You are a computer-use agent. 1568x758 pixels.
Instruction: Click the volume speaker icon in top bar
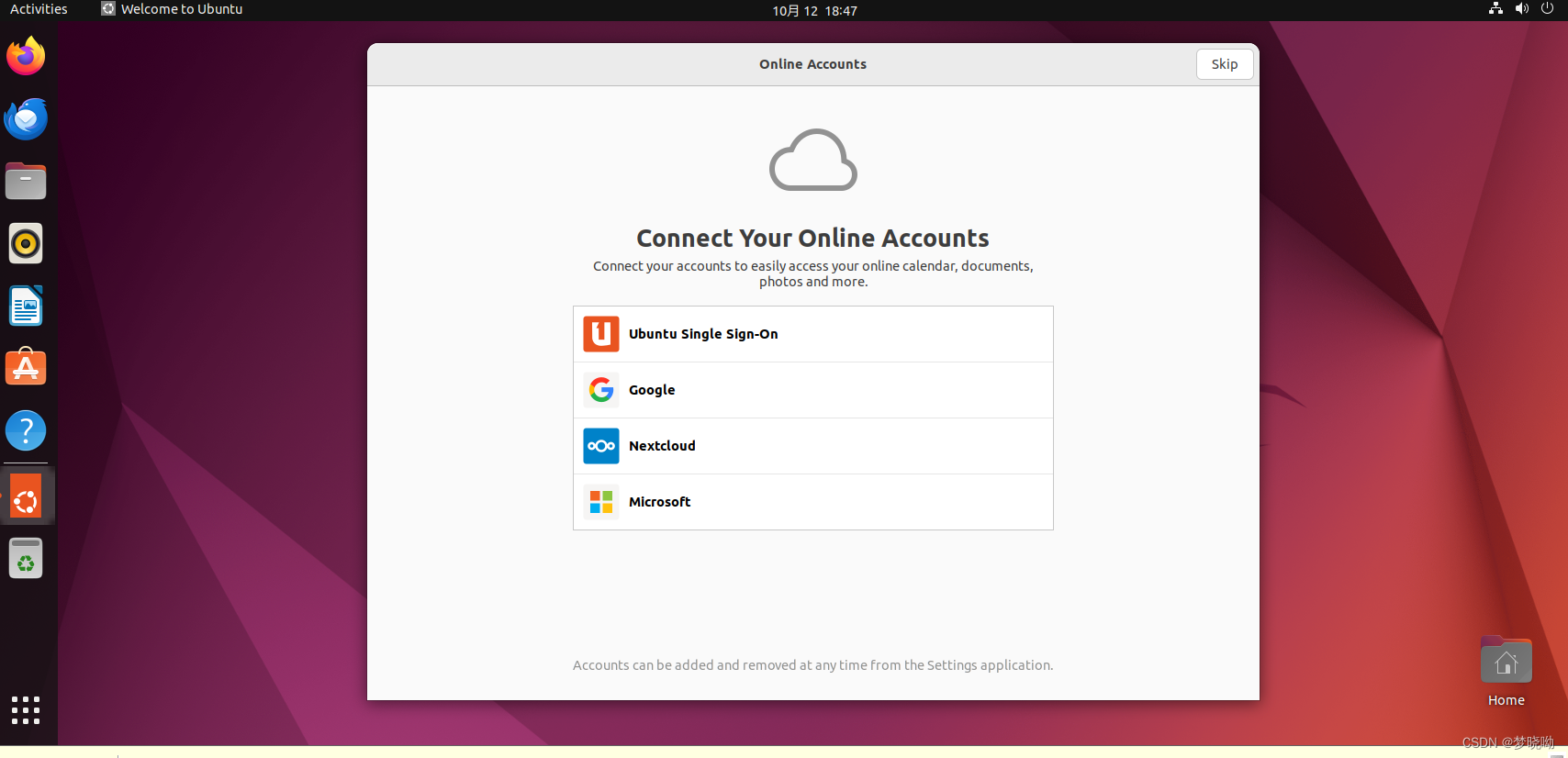click(x=1522, y=8)
